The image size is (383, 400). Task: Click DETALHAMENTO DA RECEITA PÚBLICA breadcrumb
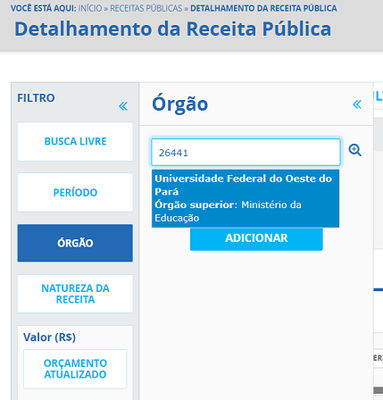[263, 8]
